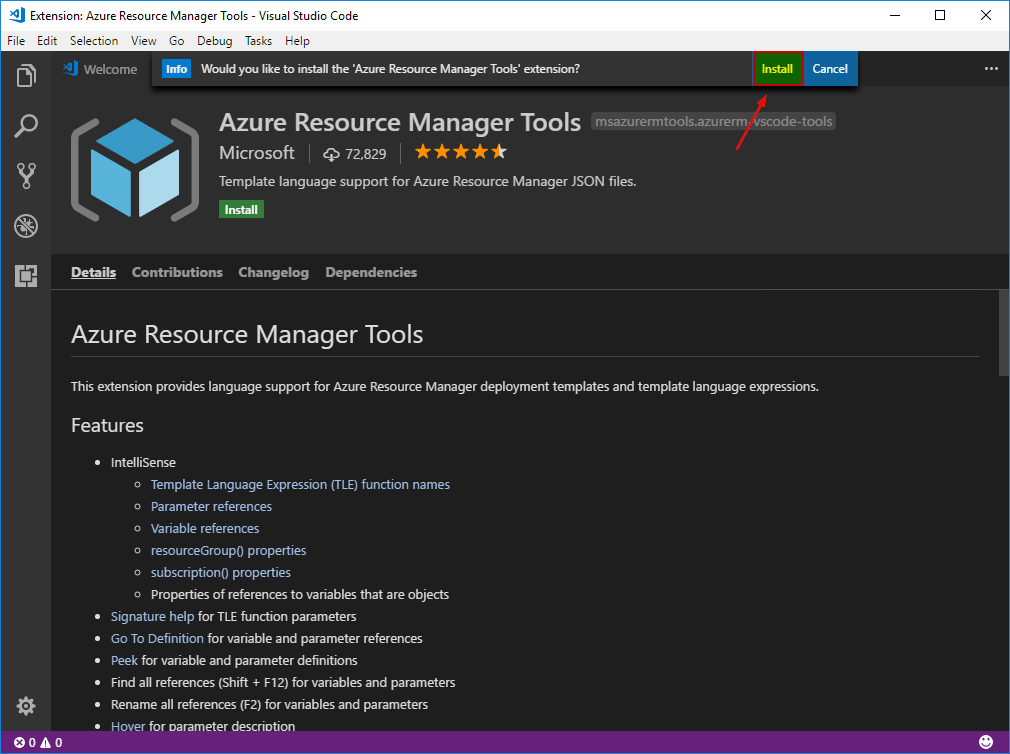The height and width of the screenshot is (754, 1010).
Task: Click 'Properties of references to variables' item
Action: point(300,594)
